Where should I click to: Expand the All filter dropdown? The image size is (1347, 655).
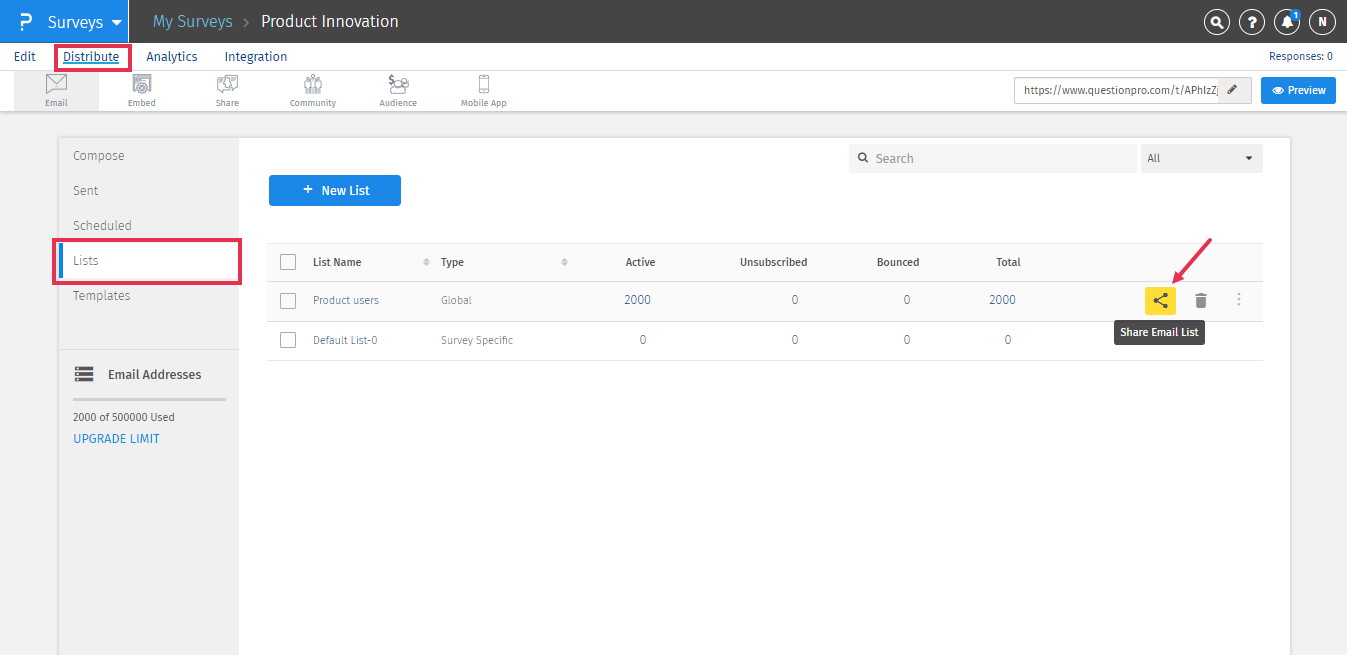pos(1201,158)
